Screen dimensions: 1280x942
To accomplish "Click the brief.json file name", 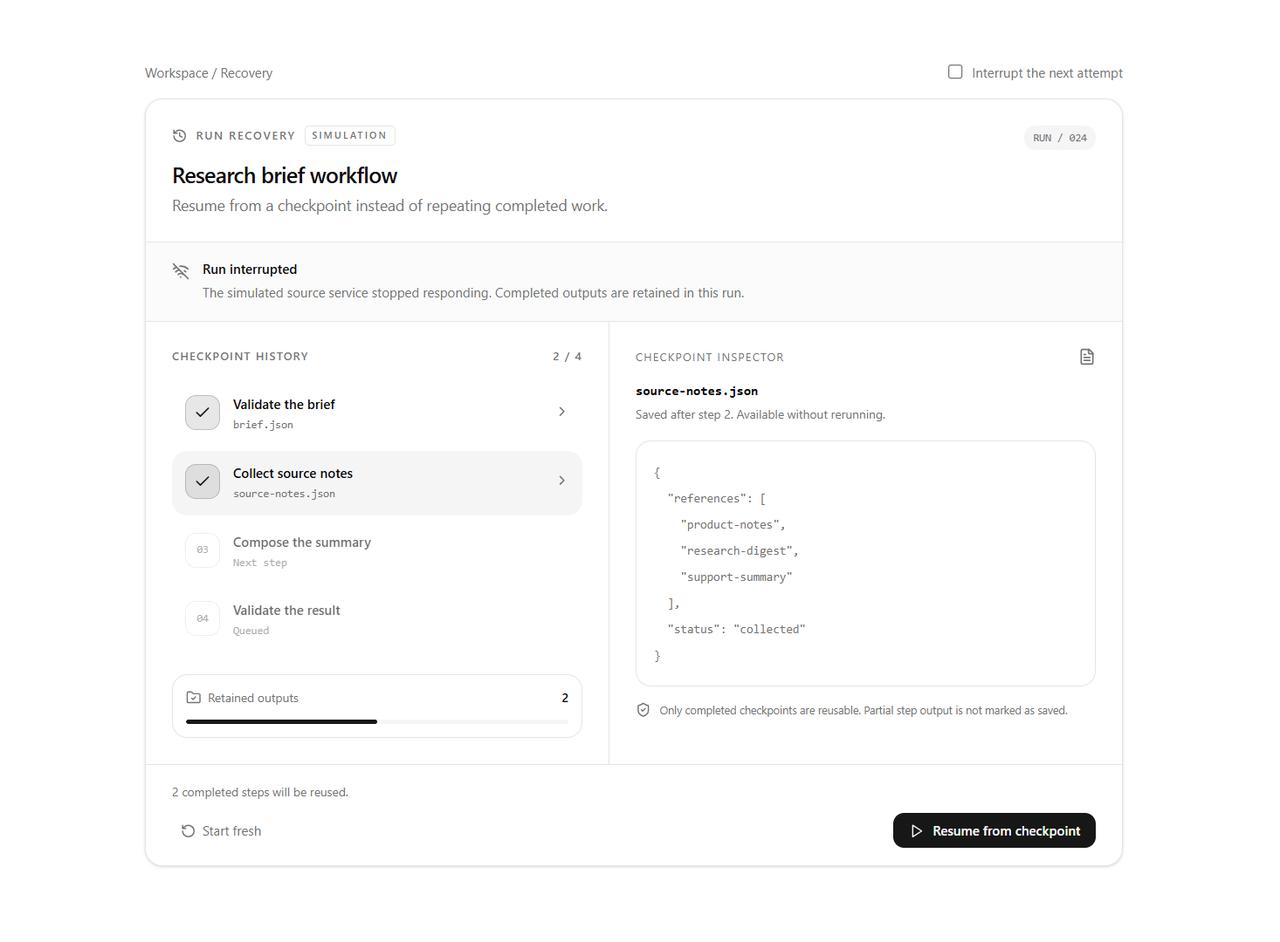I will (263, 425).
